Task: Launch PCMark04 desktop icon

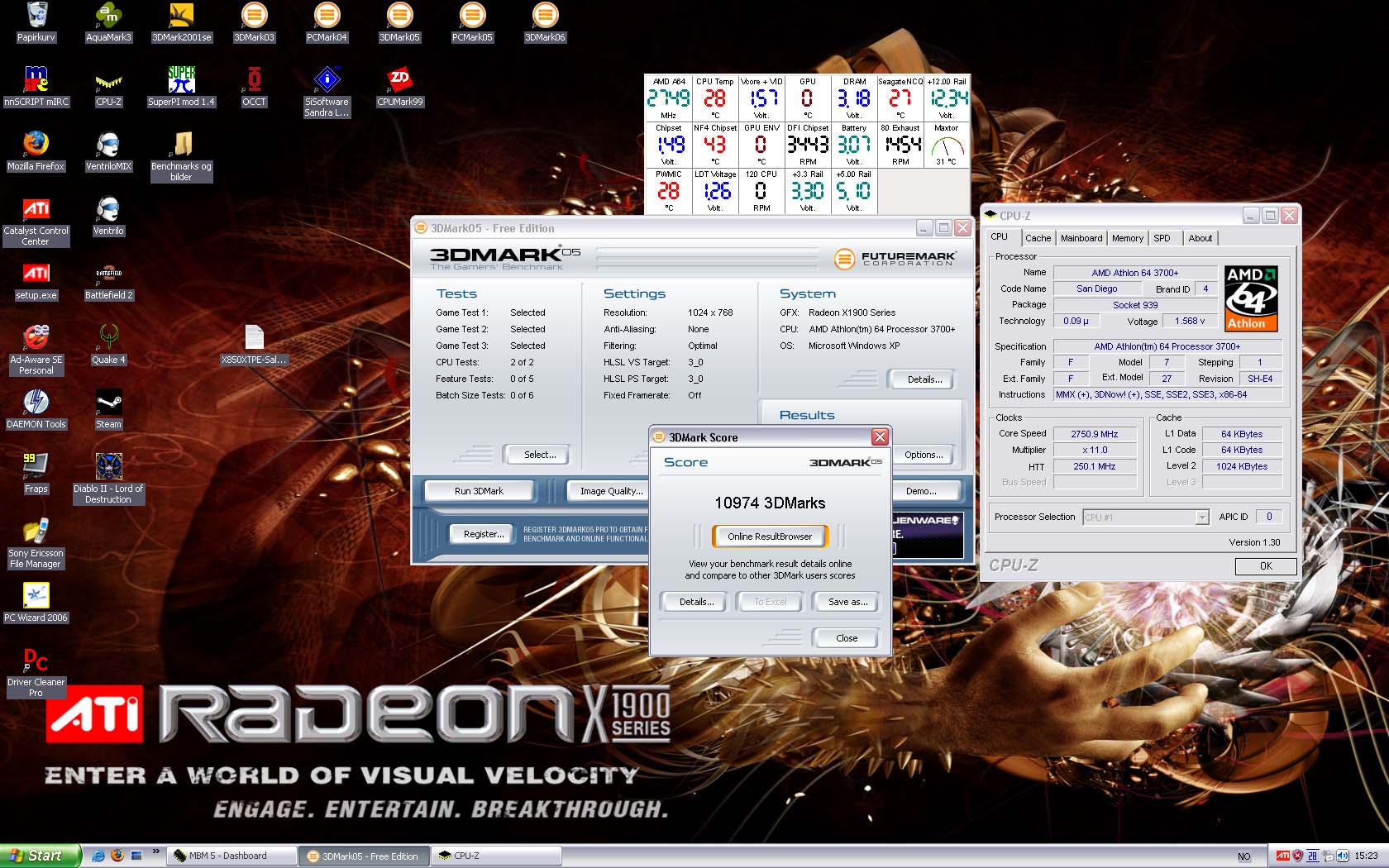Action: tap(327, 21)
